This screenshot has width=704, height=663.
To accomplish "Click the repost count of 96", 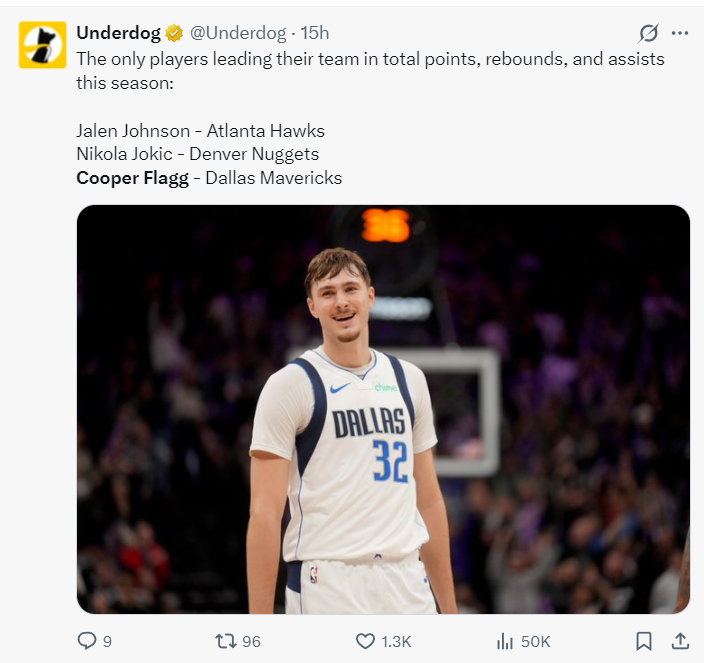I will pyautogui.click(x=251, y=641).
